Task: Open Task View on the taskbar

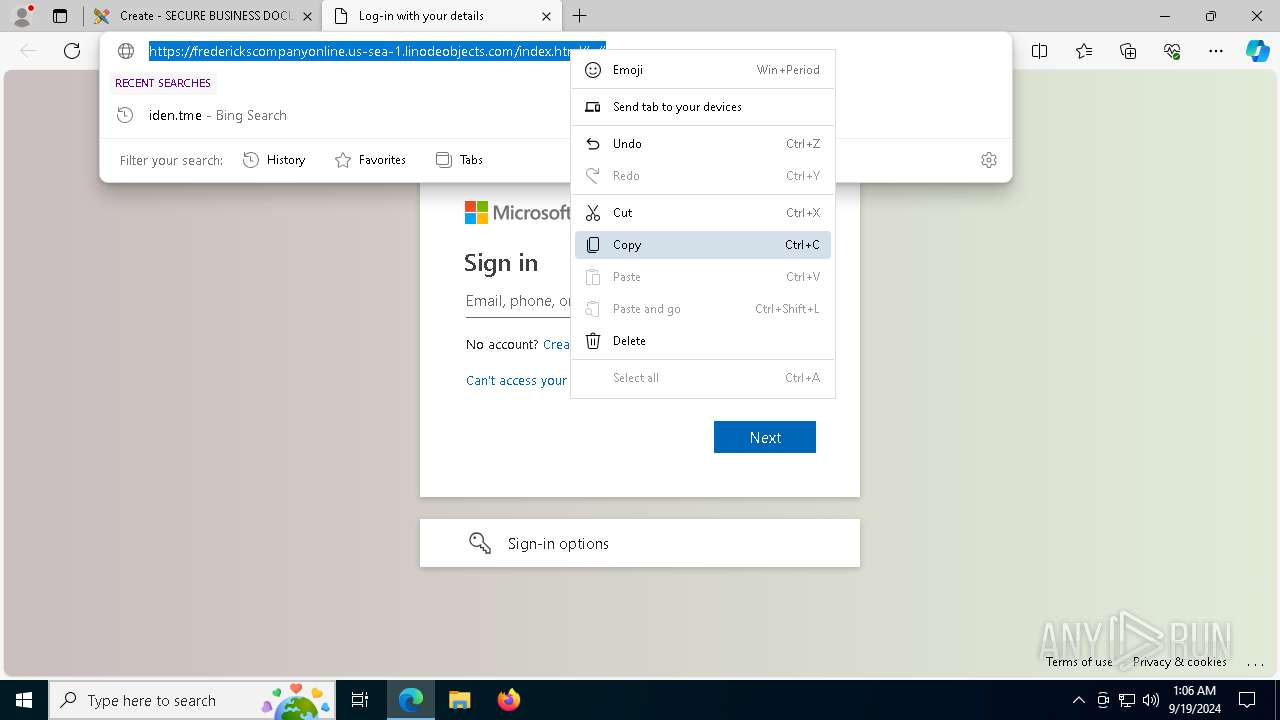Action: (360, 700)
